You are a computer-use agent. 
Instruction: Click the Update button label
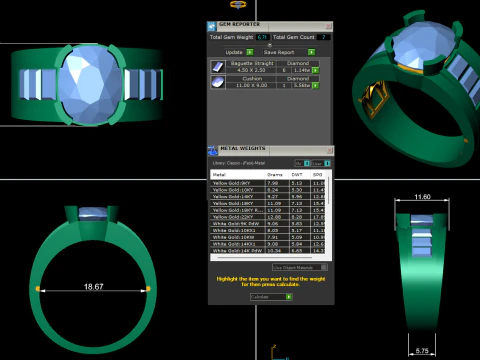(234, 52)
